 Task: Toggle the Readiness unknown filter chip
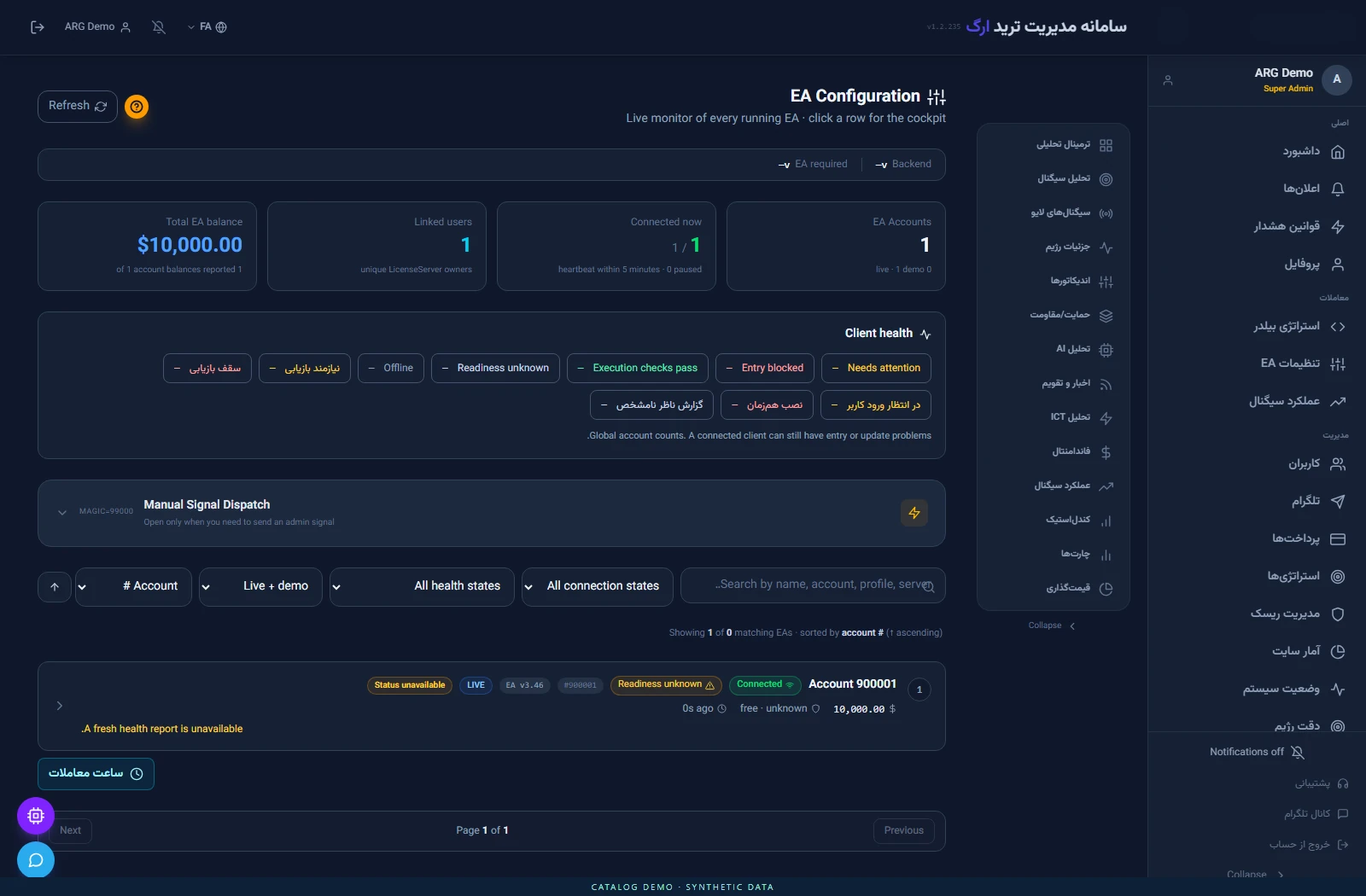(x=496, y=369)
